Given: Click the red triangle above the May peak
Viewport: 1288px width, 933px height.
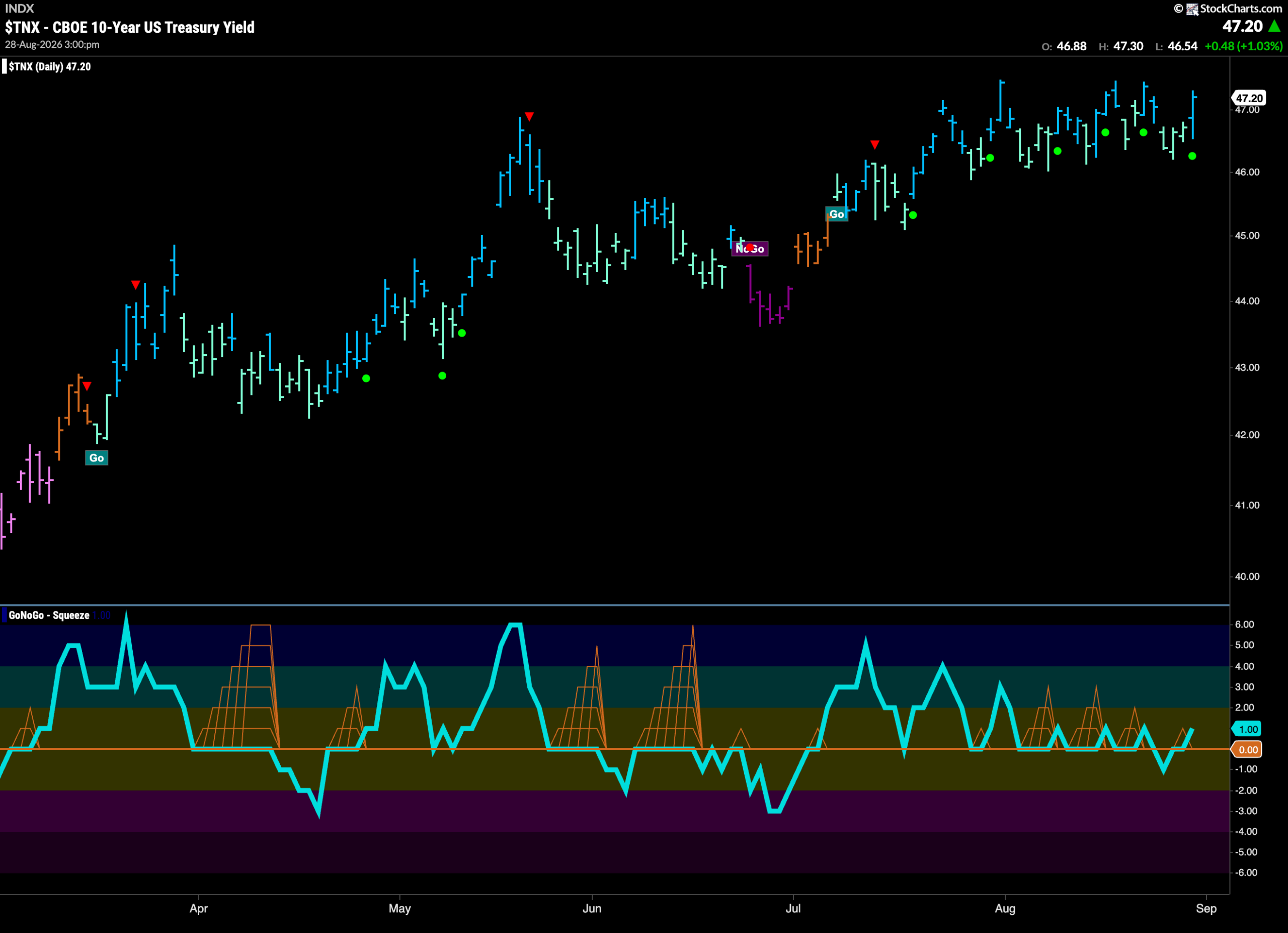Looking at the screenshot, I should (x=529, y=116).
